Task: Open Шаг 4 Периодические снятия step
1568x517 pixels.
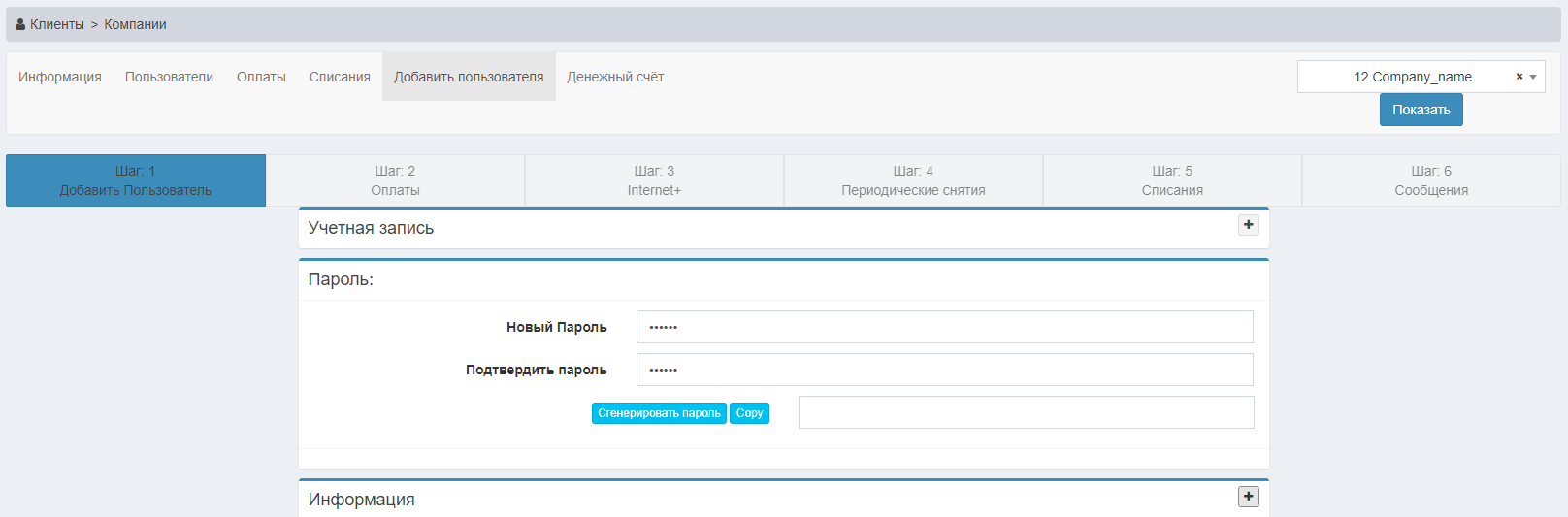Action: point(913,180)
